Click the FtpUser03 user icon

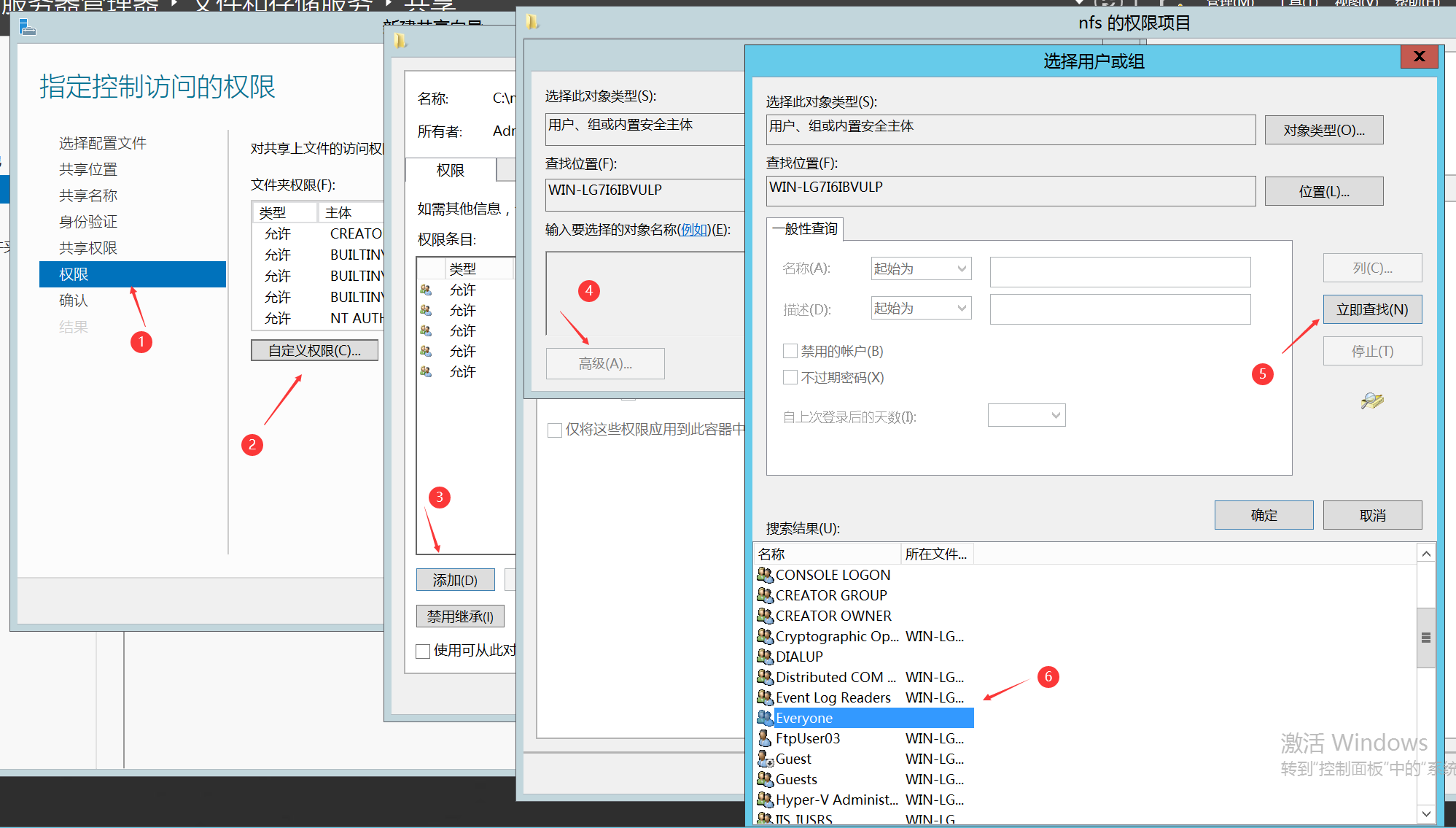coord(765,738)
